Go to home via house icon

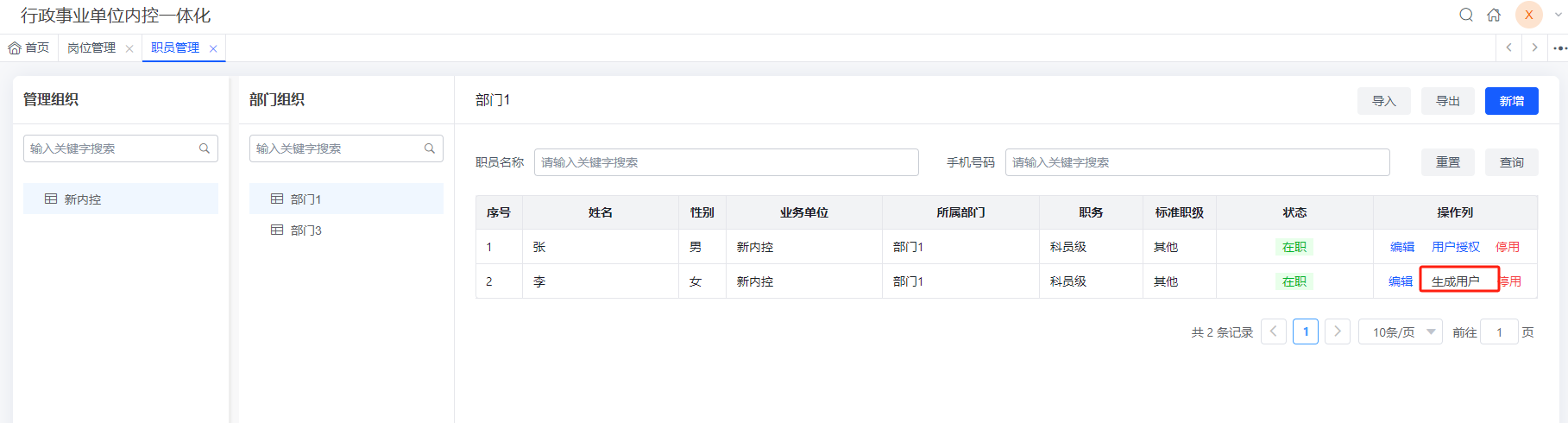[1494, 15]
